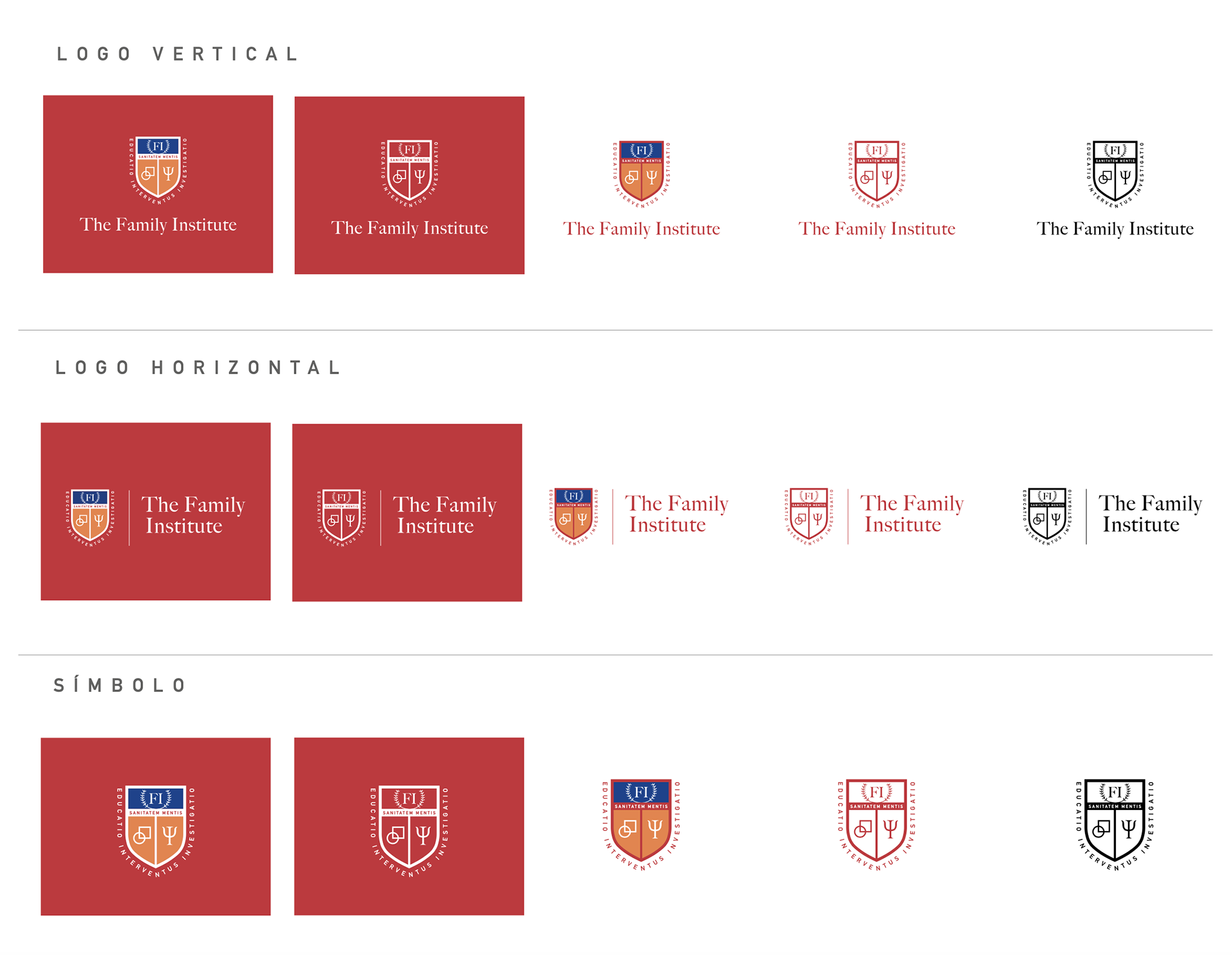Click full-color símbolo shield on white background

641,824
